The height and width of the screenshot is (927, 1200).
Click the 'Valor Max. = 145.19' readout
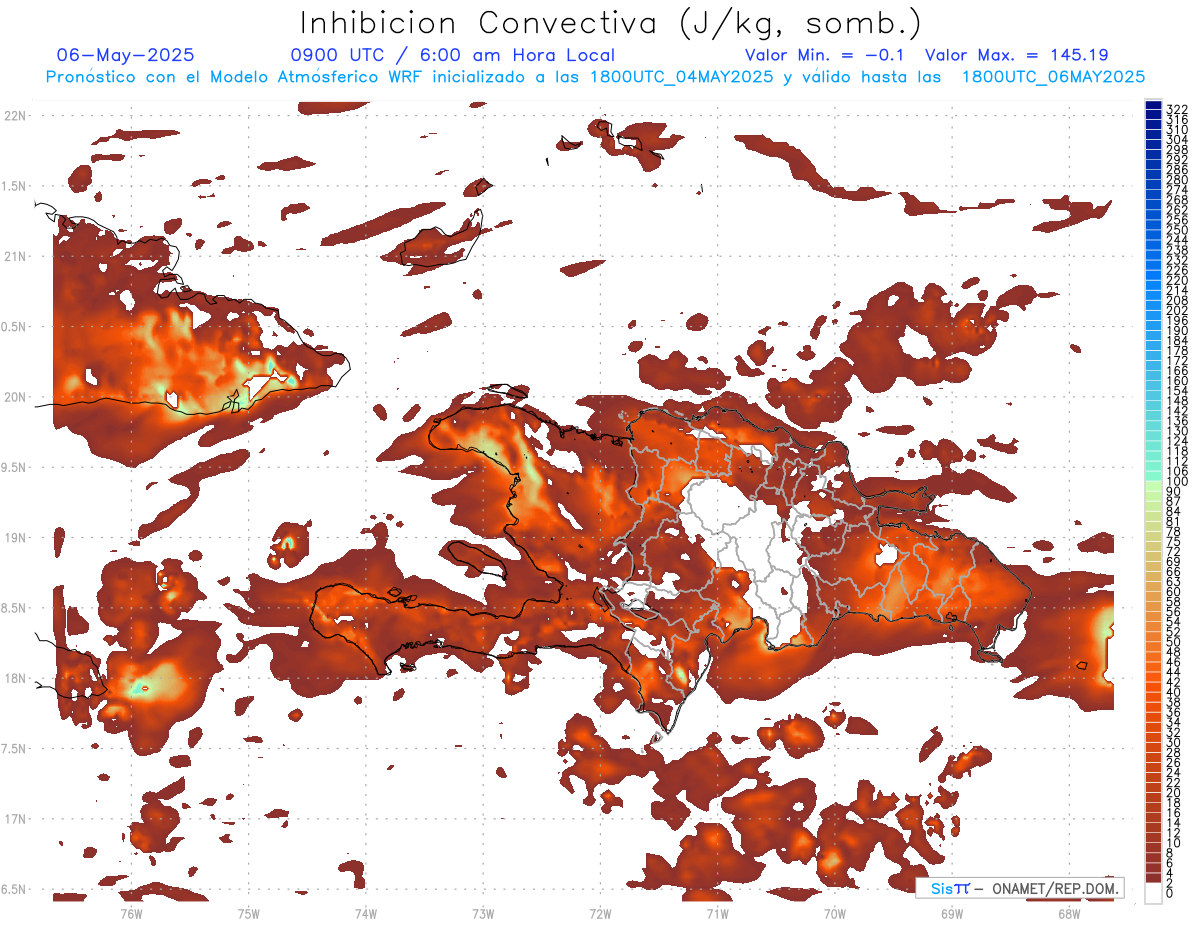click(1017, 55)
